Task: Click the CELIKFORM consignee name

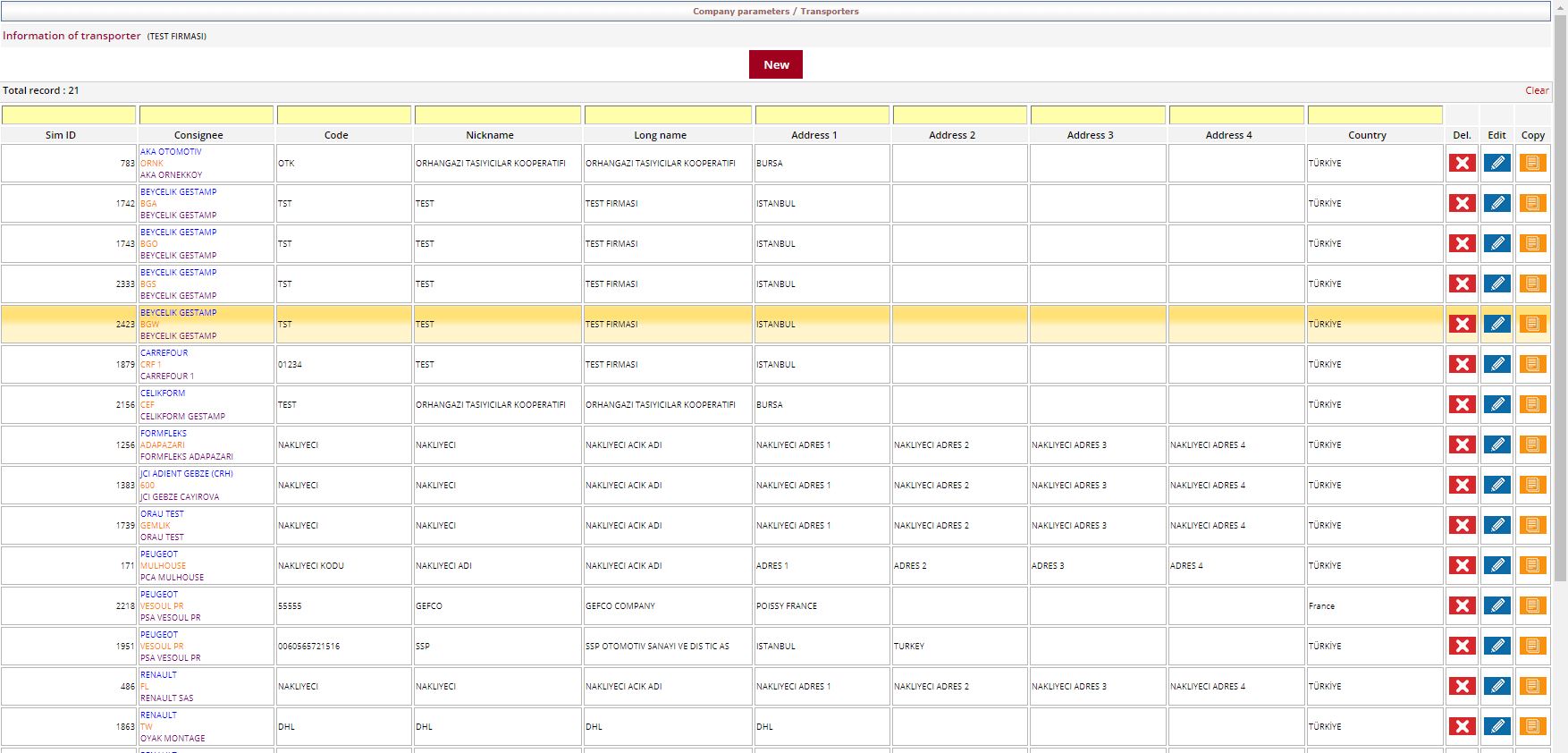Action: click(163, 393)
